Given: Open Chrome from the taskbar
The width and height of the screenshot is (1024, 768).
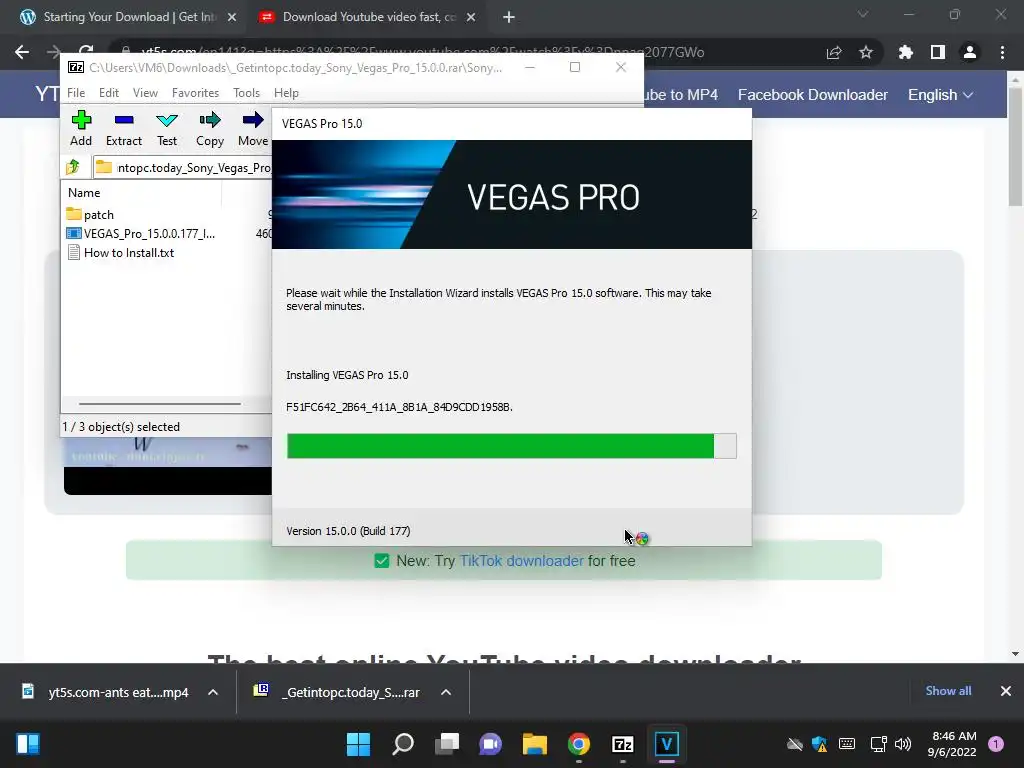Looking at the screenshot, I should pyautogui.click(x=579, y=744).
